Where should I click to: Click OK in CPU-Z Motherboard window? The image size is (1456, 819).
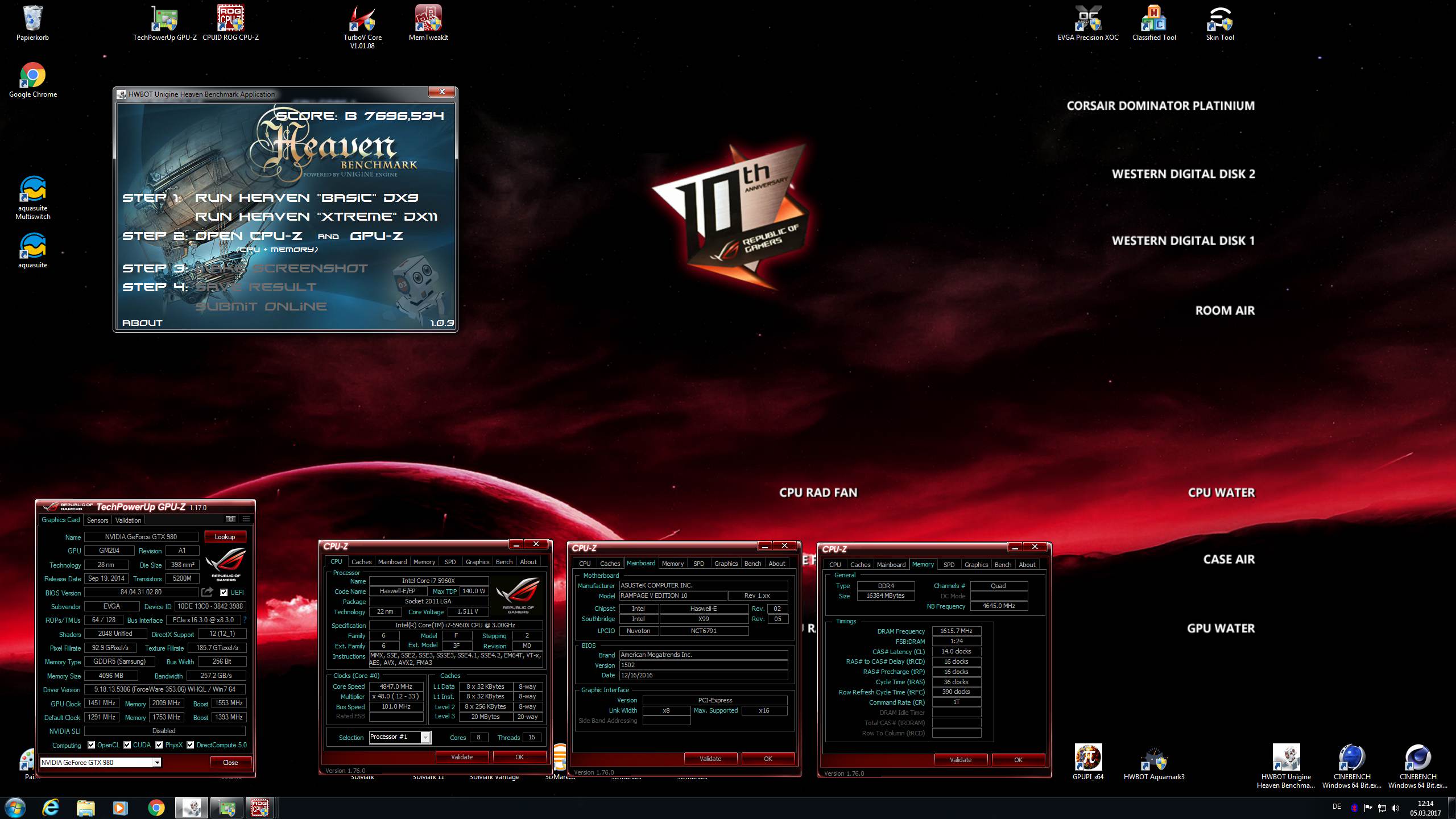pos(768,759)
